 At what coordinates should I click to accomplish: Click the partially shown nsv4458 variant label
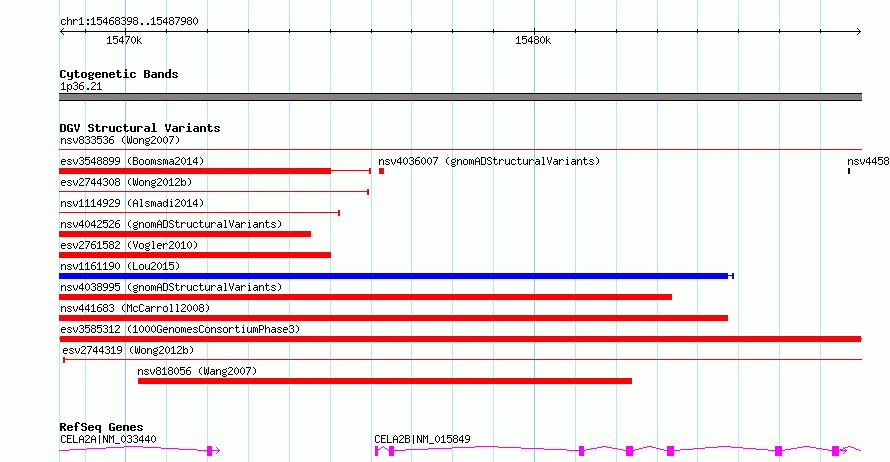pos(868,161)
